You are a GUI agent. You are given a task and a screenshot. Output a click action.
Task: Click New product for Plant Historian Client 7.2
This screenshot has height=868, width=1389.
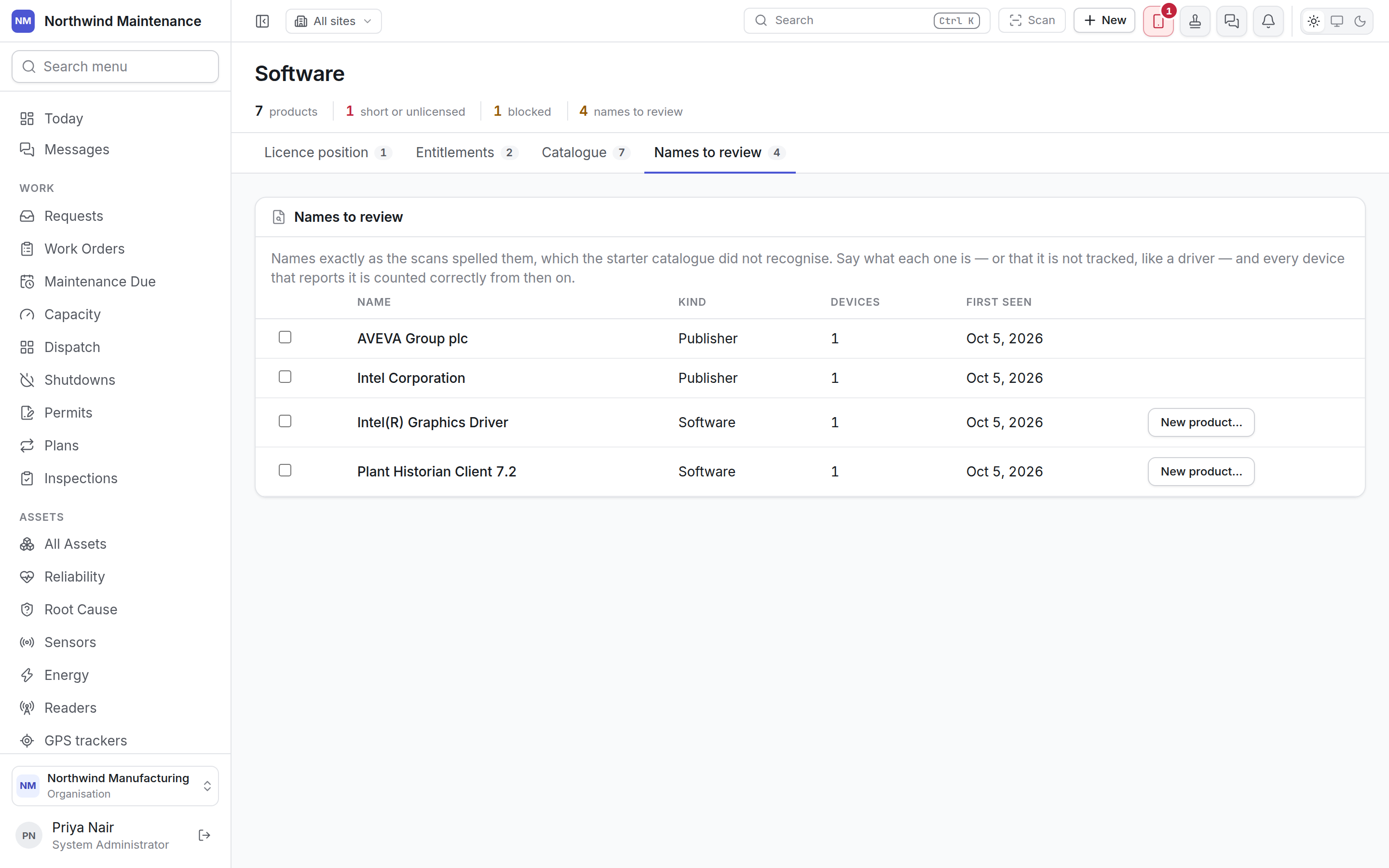coord(1201,472)
